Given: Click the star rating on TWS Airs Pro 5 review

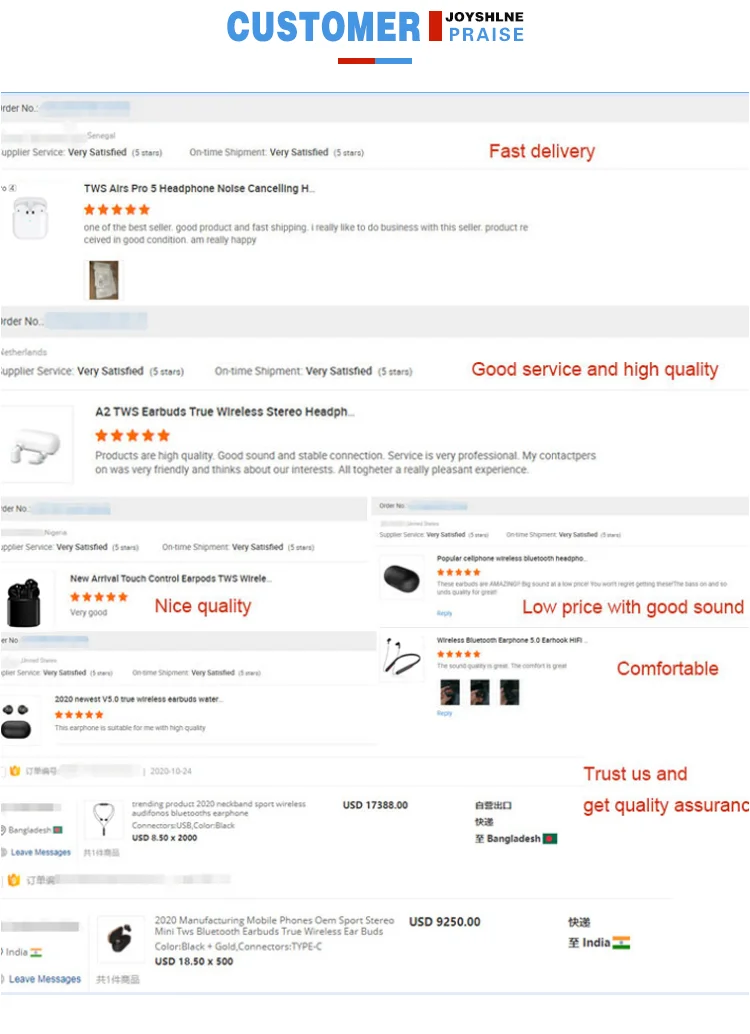Looking at the screenshot, I should [117, 209].
